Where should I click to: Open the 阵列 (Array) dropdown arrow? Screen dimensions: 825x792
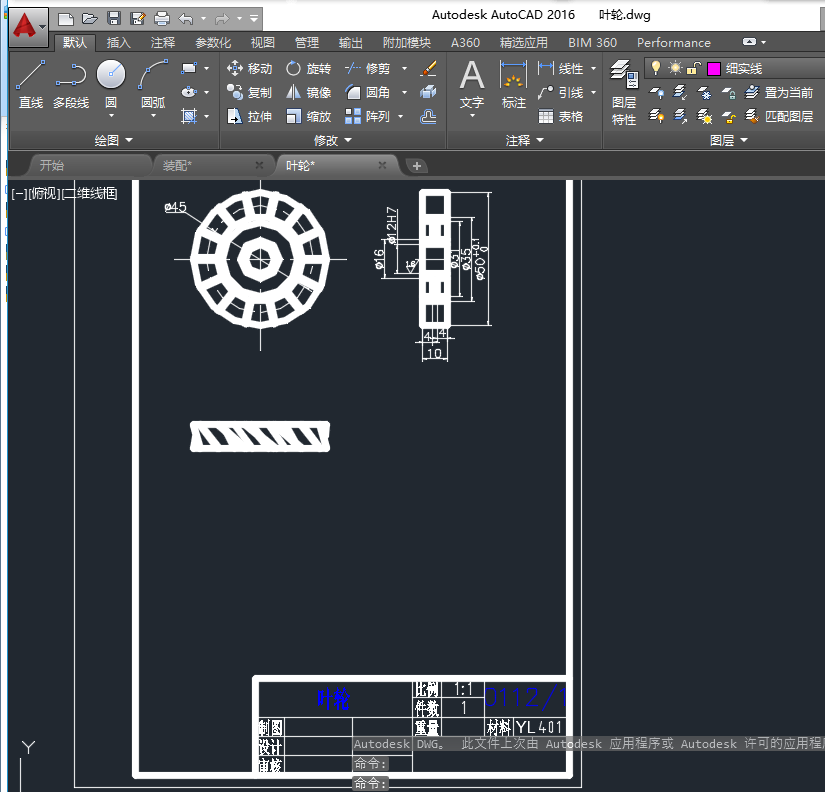[x=401, y=116]
